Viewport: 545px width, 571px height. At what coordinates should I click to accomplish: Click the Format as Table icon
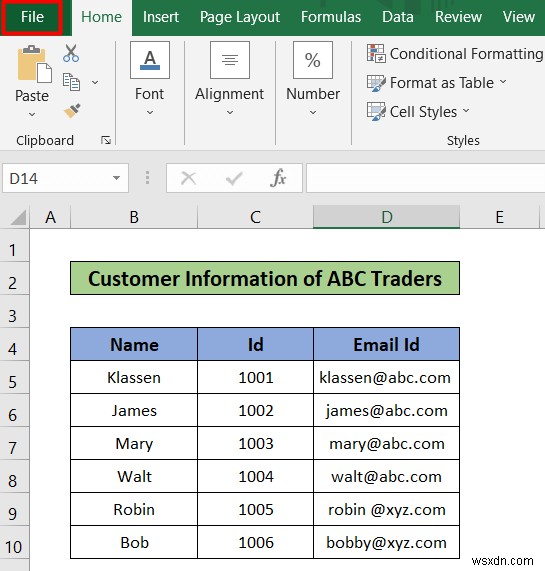click(376, 83)
